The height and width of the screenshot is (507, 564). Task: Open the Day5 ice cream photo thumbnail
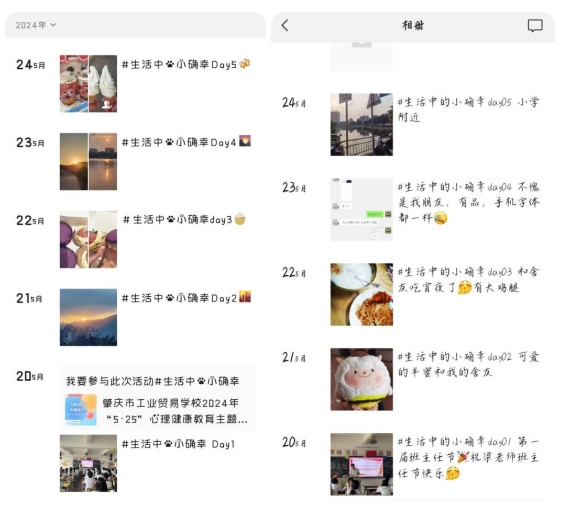coord(88,83)
